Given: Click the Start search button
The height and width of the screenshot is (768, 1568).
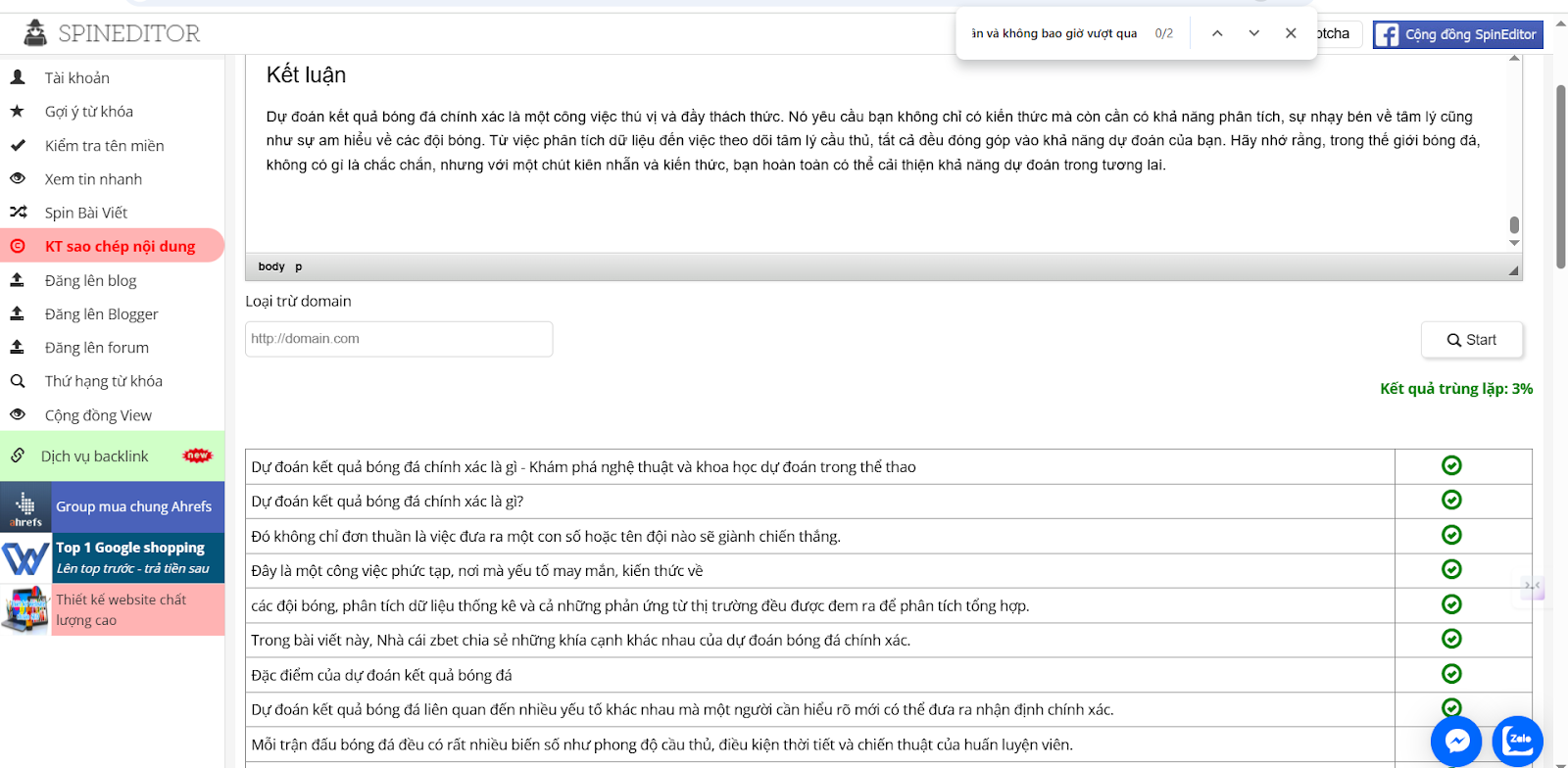Looking at the screenshot, I should (x=1472, y=340).
